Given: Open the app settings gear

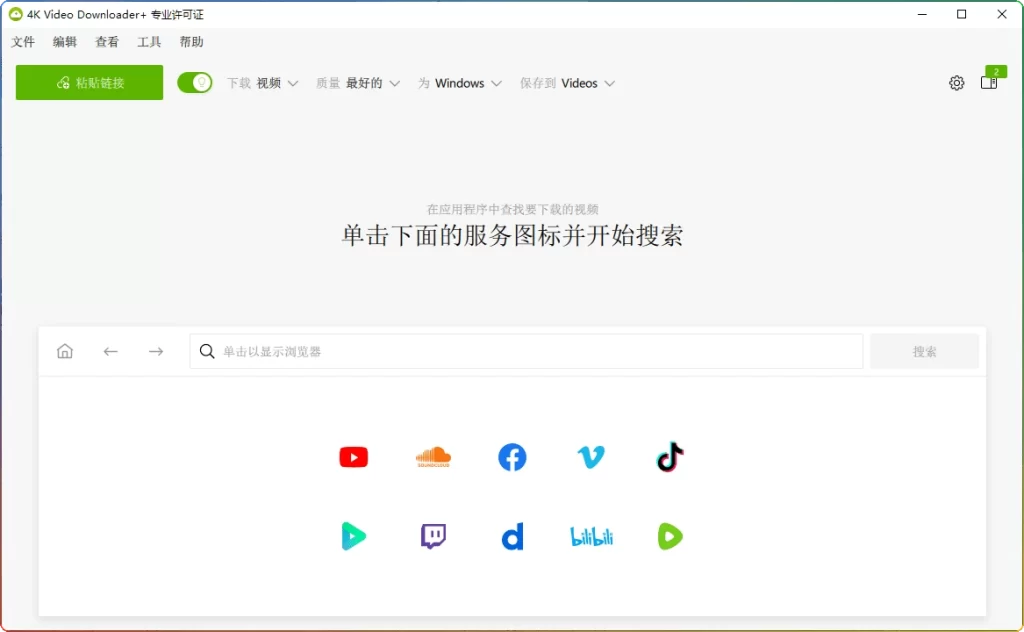Looking at the screenshot, I should coord(956,83).
